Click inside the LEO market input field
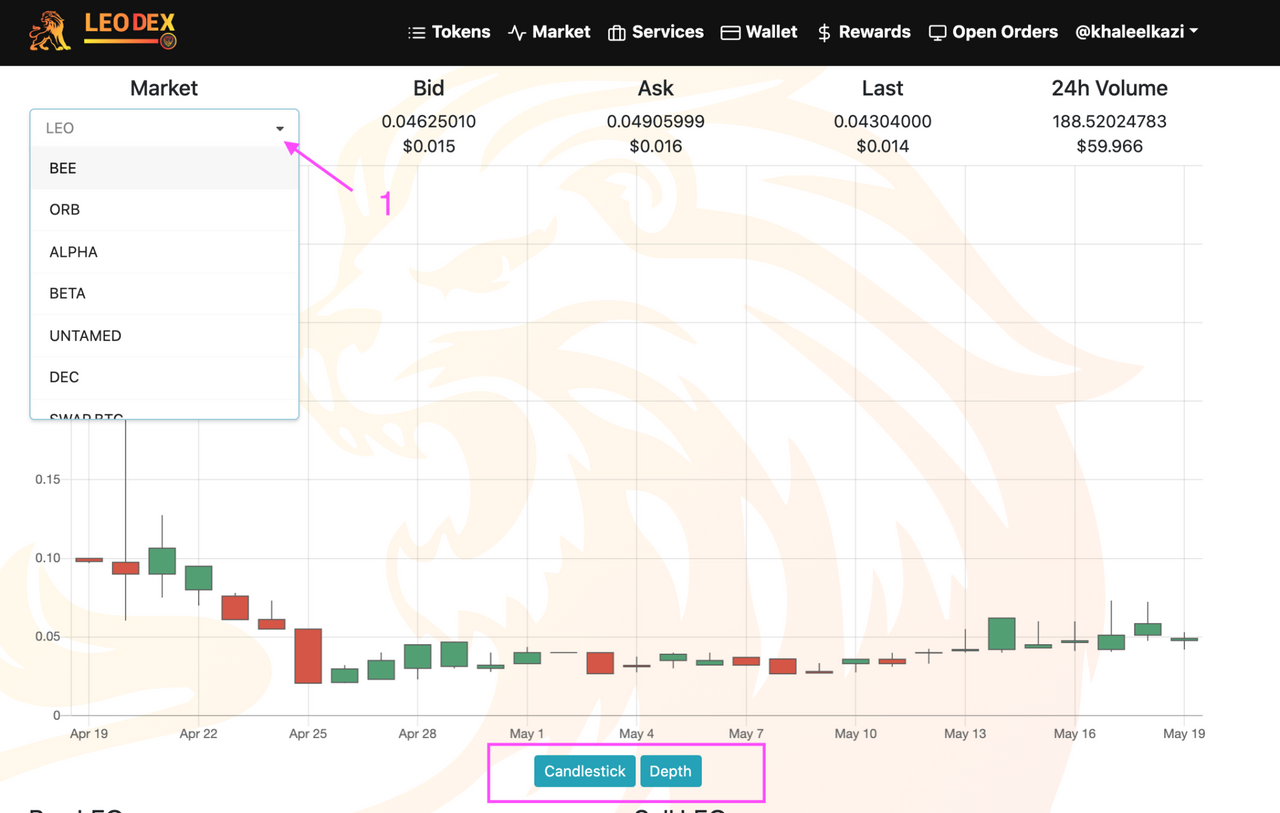 click(x=150, y=128)
